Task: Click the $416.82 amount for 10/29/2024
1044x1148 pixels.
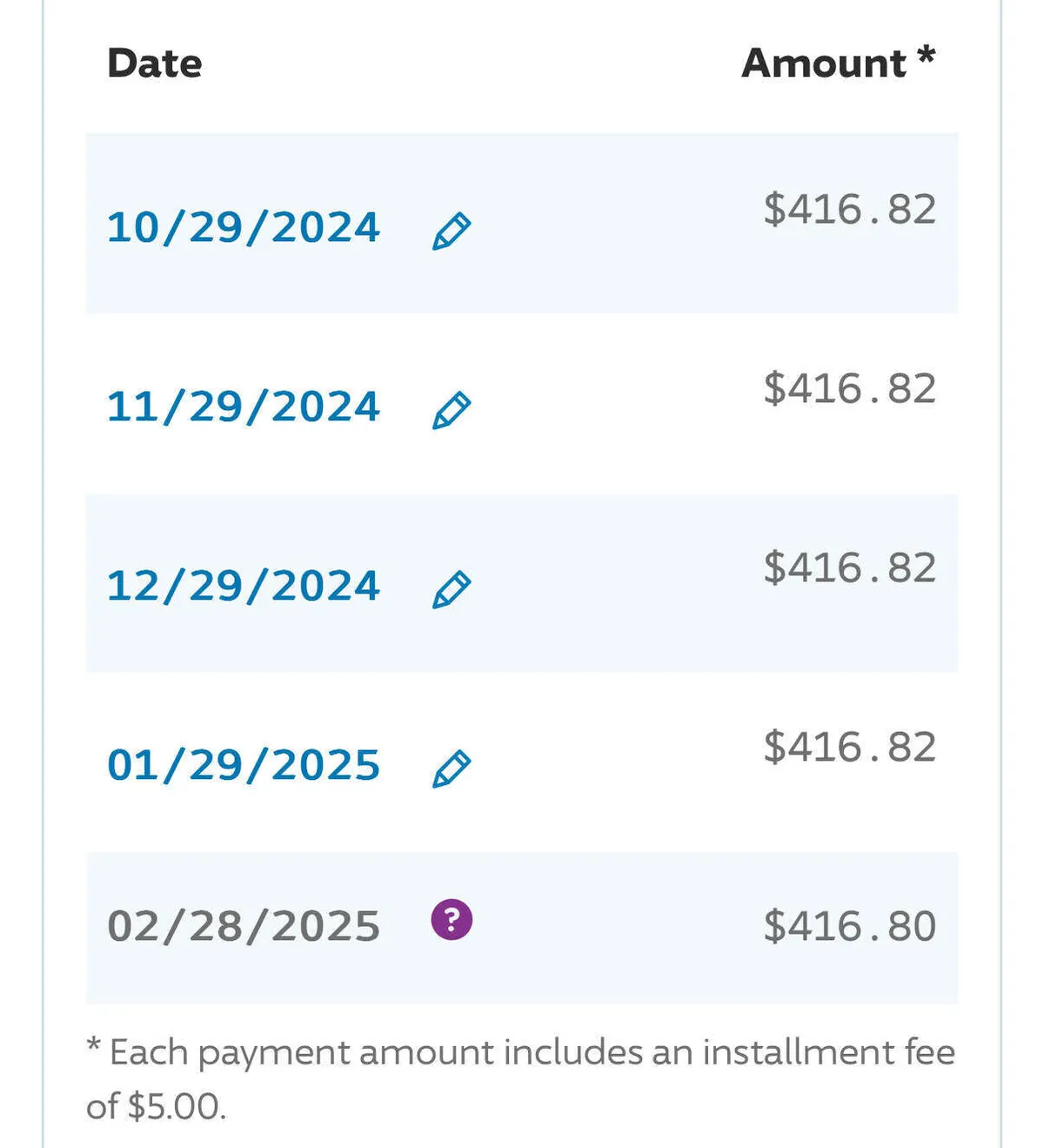Action: coord(849,210)
